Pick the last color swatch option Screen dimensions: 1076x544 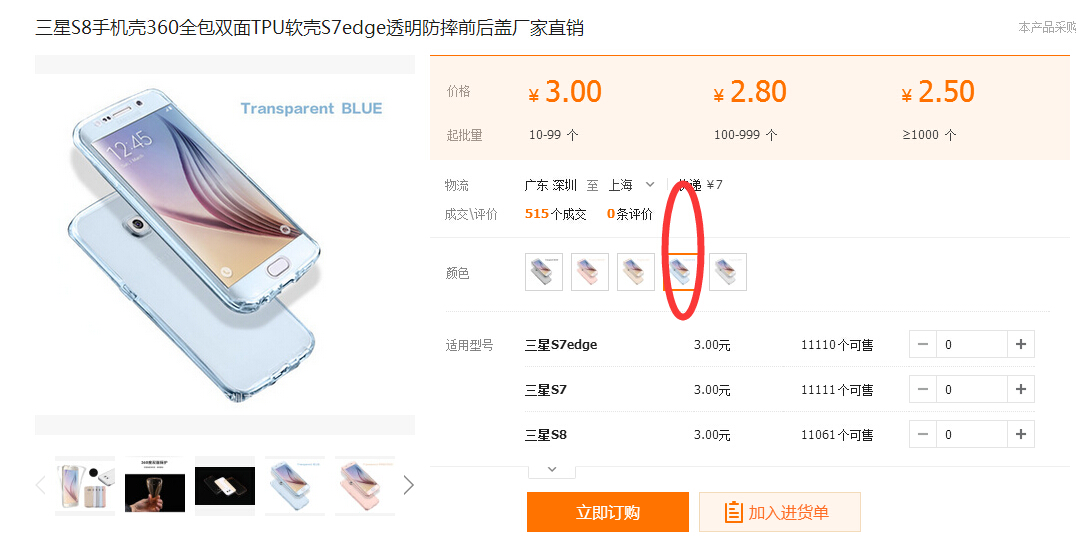727,272
